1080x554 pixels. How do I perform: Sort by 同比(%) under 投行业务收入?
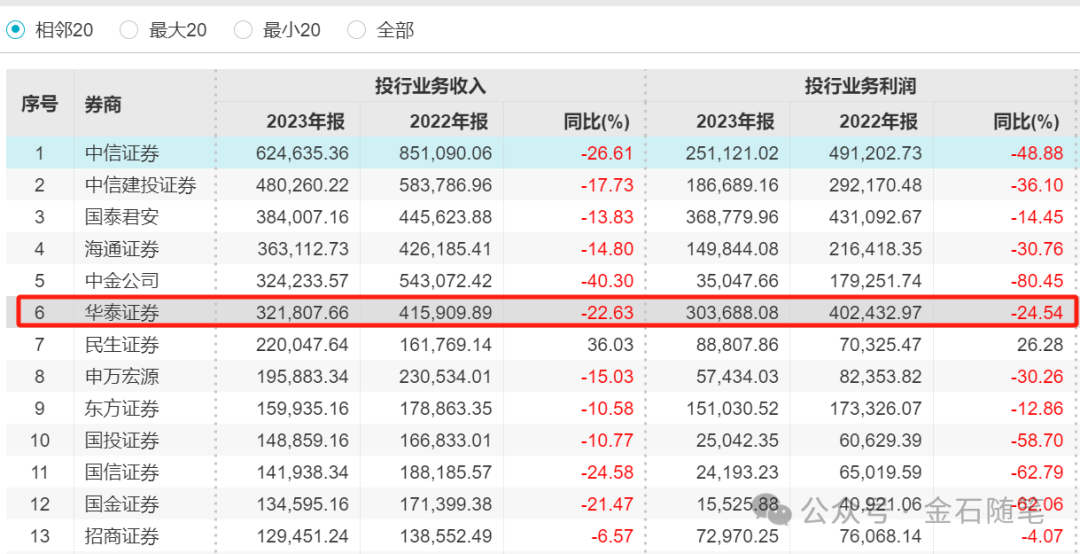596,122
